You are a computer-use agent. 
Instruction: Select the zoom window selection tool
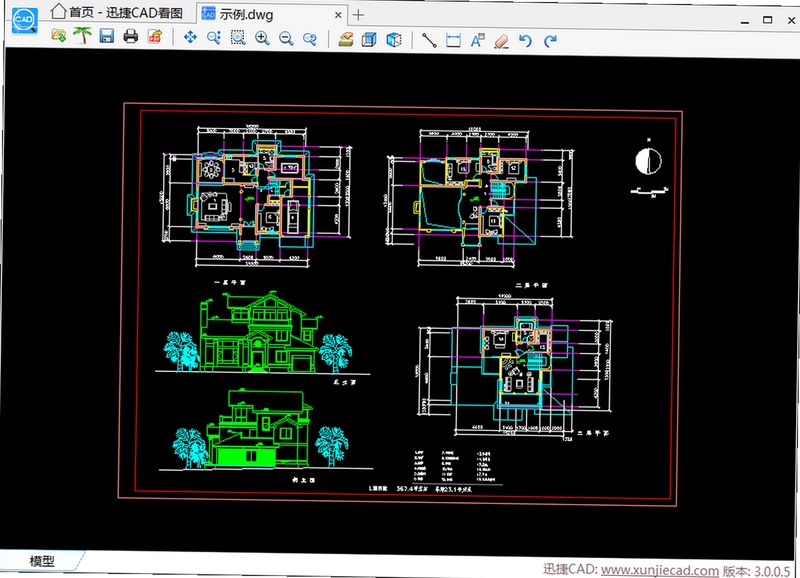(x=238, y=38)
